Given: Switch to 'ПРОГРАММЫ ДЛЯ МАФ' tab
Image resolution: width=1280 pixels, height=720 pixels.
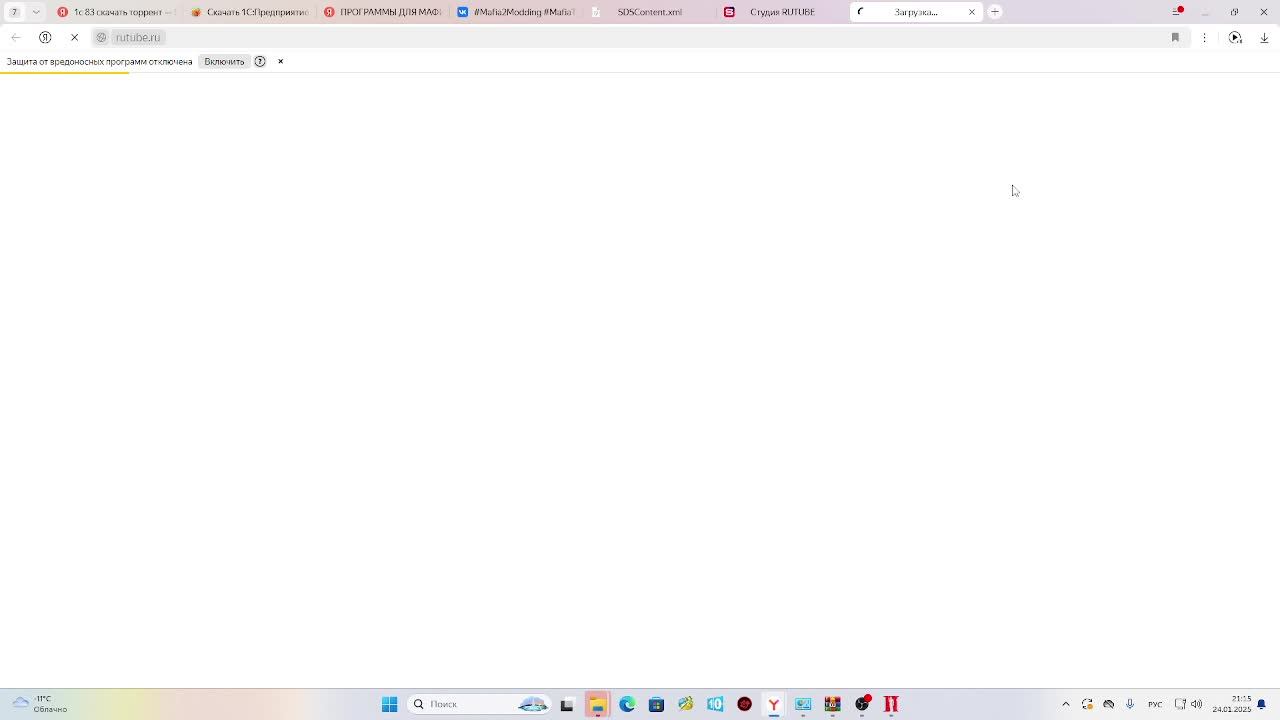Looking at the screenshot, I should pyautogui.click(x=383, y=12).
